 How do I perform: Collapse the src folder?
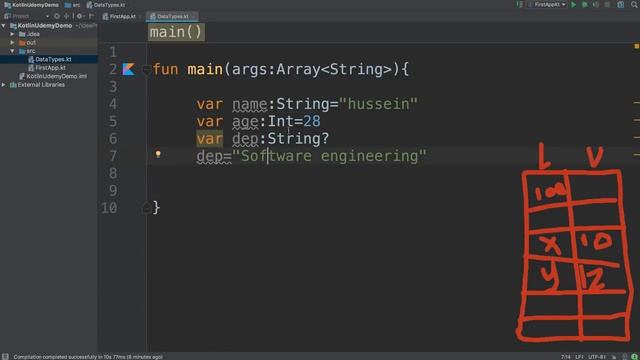coord(12,51)
